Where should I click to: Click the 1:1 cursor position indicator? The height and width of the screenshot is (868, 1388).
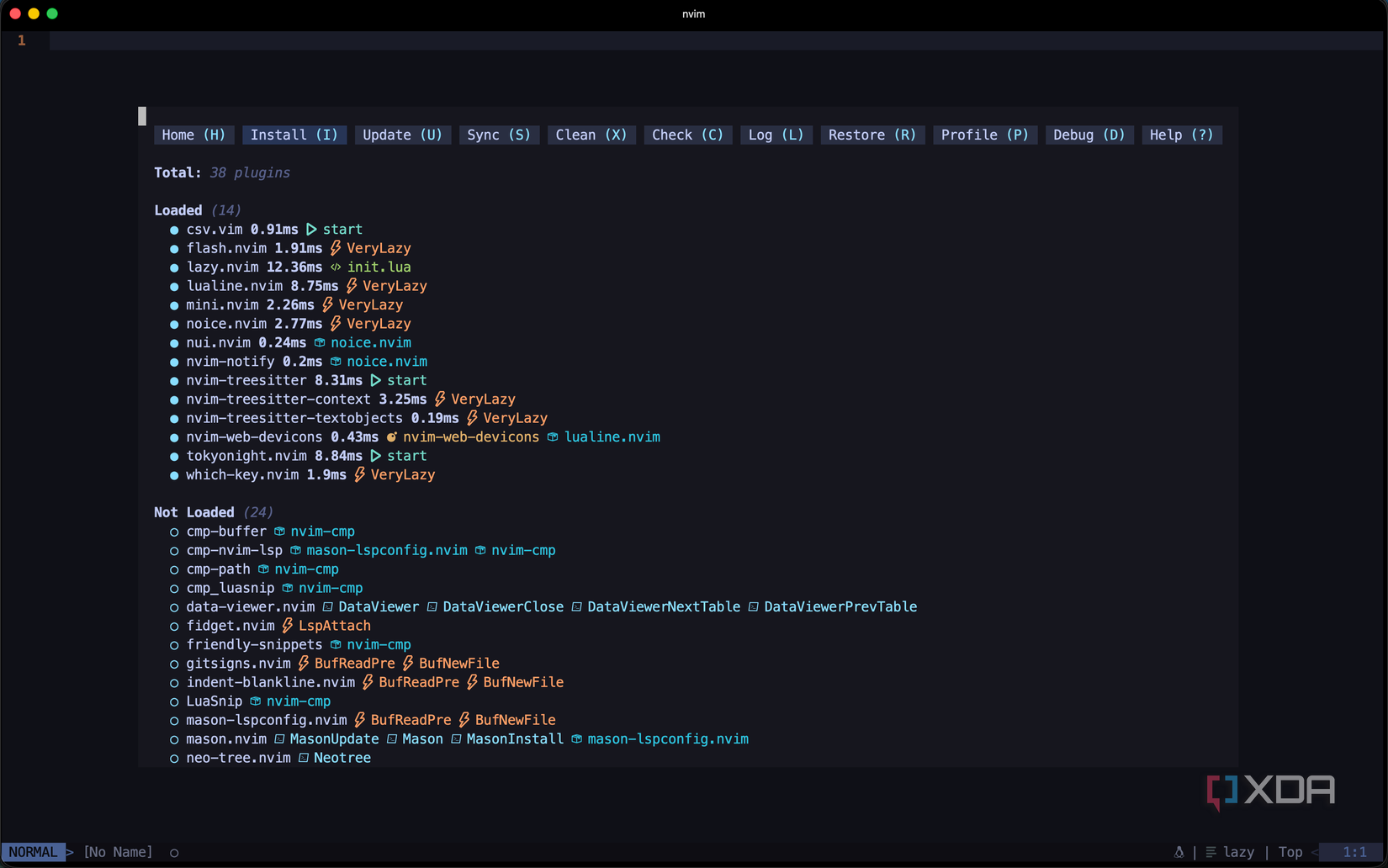click(1354, 852)
